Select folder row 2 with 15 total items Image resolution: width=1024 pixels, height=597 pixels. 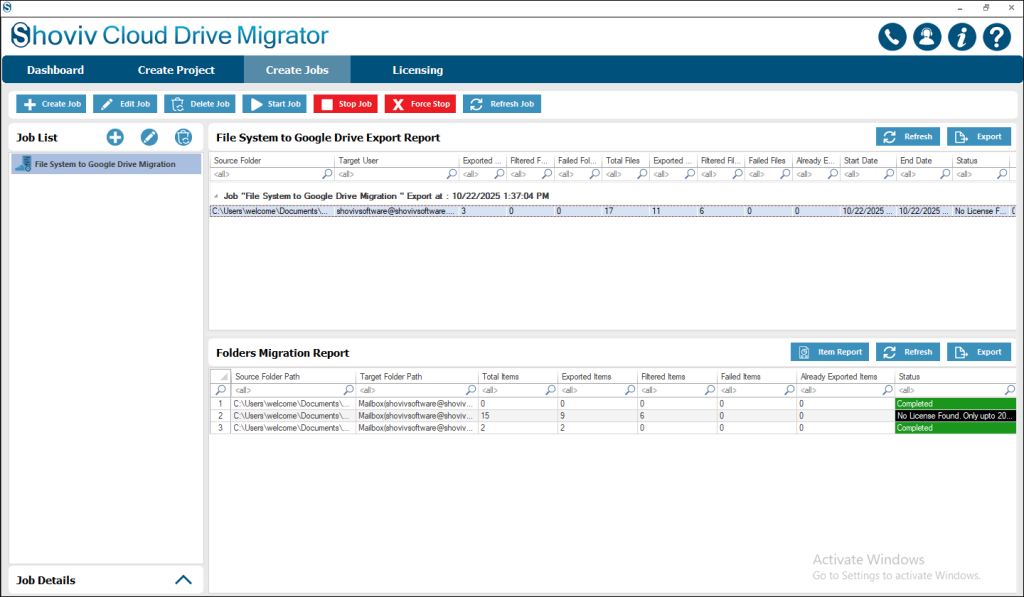click(x=613, y=415)
